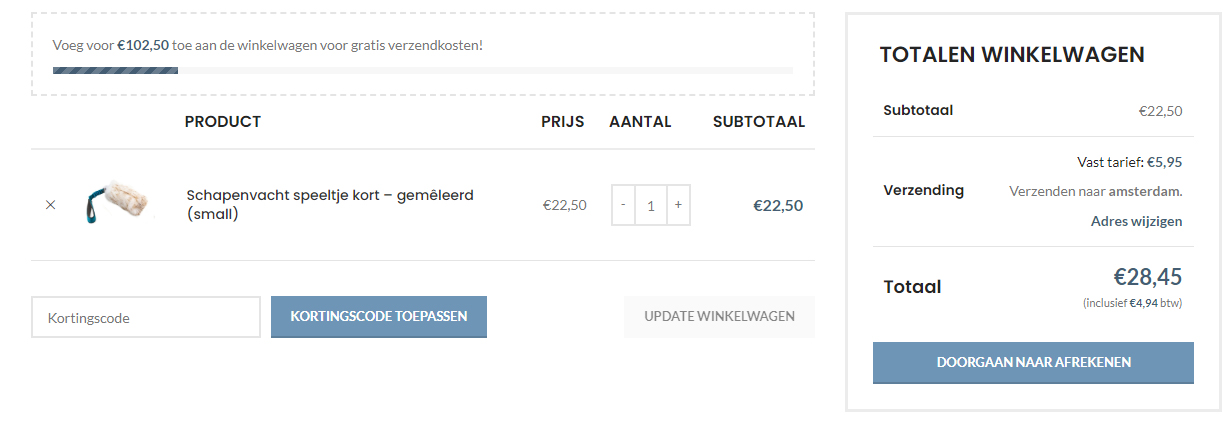1228x422 pixels.
Task: Click the bold €22,50 row subtotal
Action: click(778, 206)
